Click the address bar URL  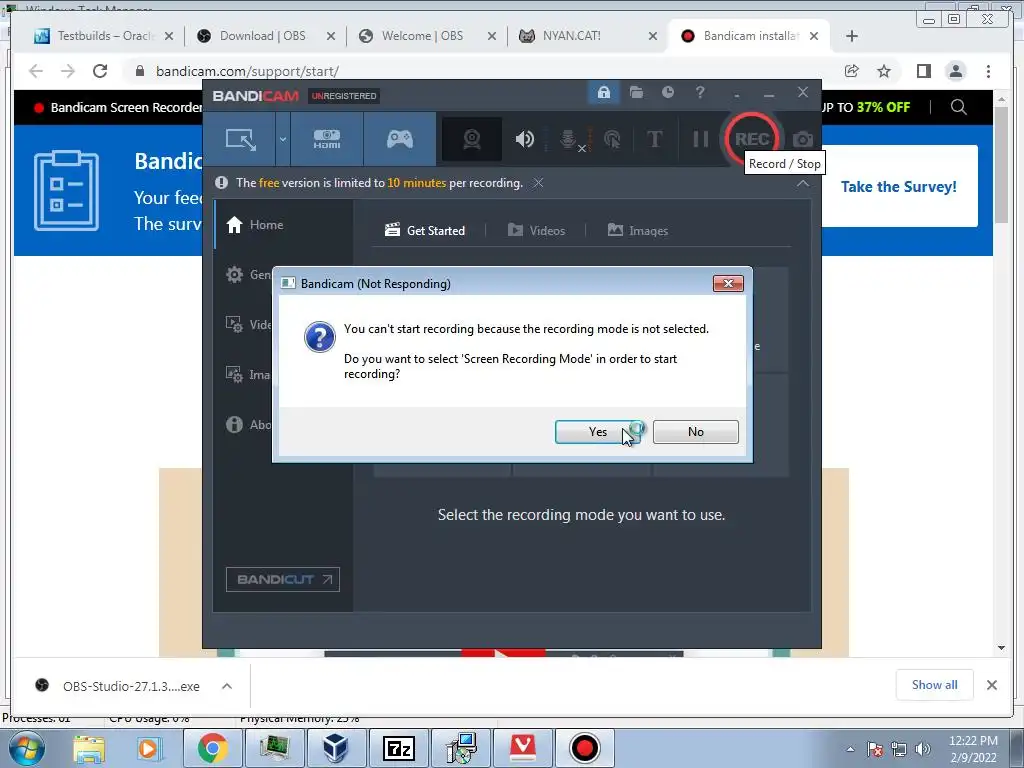[247, 71]
